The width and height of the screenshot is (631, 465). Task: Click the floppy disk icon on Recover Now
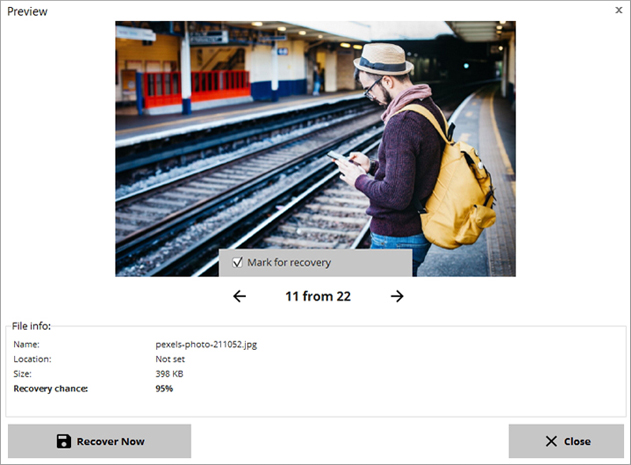[64, 441]
